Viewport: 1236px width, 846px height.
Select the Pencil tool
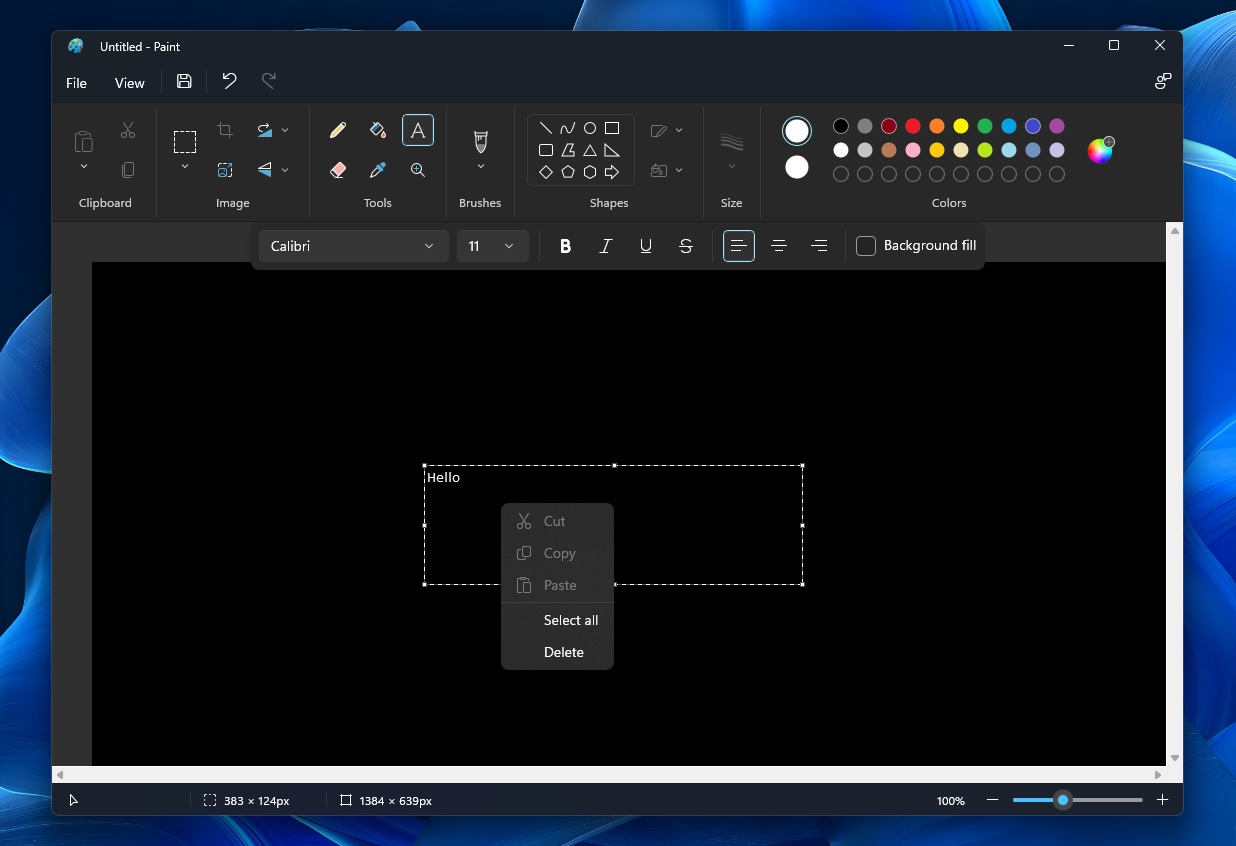point(338,130)
